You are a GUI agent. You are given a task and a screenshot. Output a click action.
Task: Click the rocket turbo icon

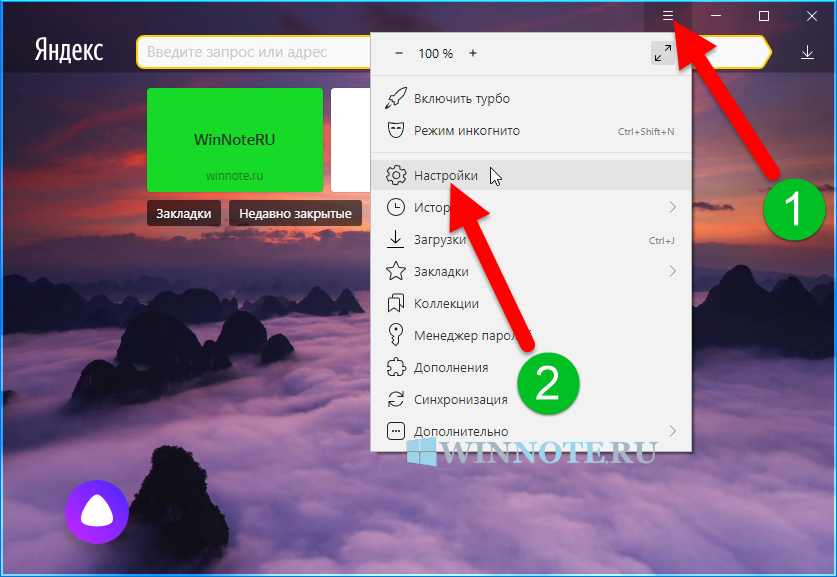pos(396,99)
